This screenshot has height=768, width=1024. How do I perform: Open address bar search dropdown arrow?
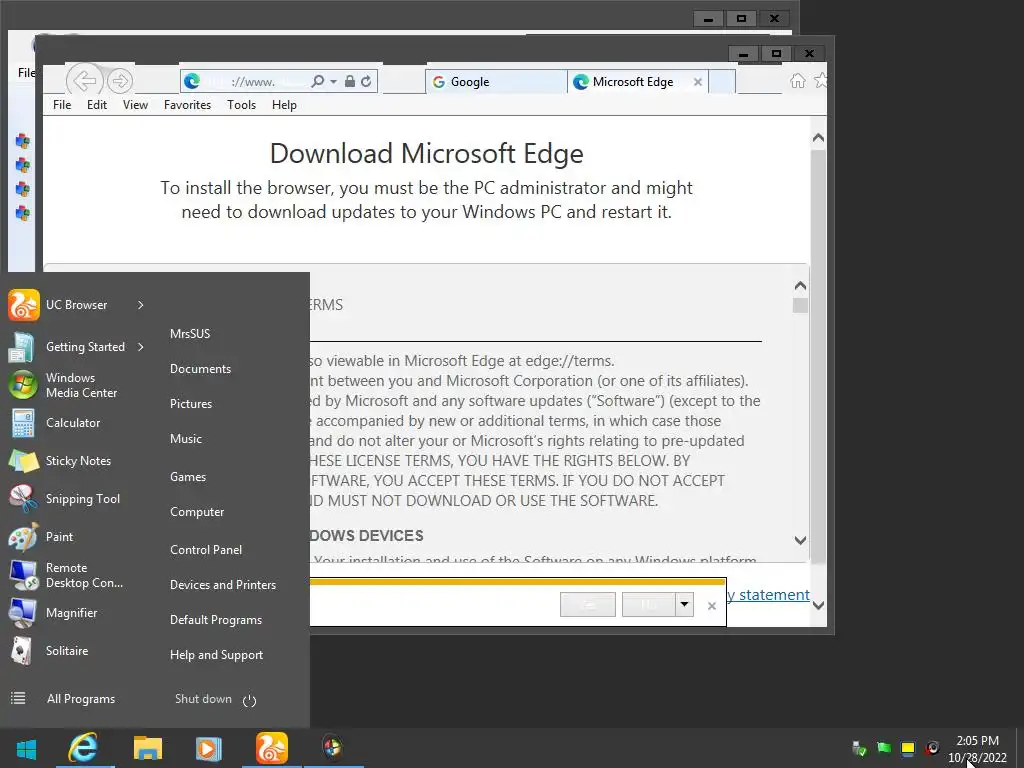point(333,82)
